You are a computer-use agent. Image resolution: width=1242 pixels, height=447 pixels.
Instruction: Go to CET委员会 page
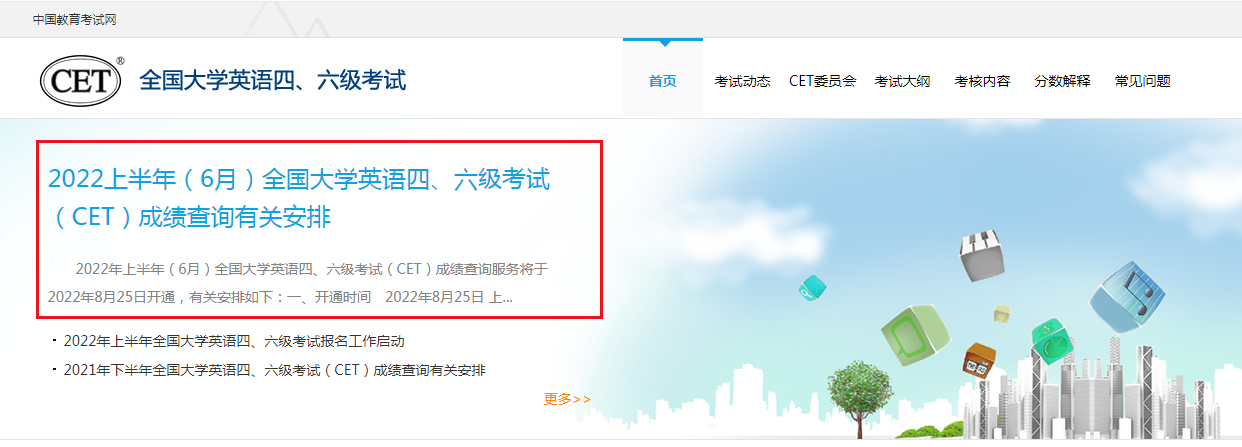[822, 81]
